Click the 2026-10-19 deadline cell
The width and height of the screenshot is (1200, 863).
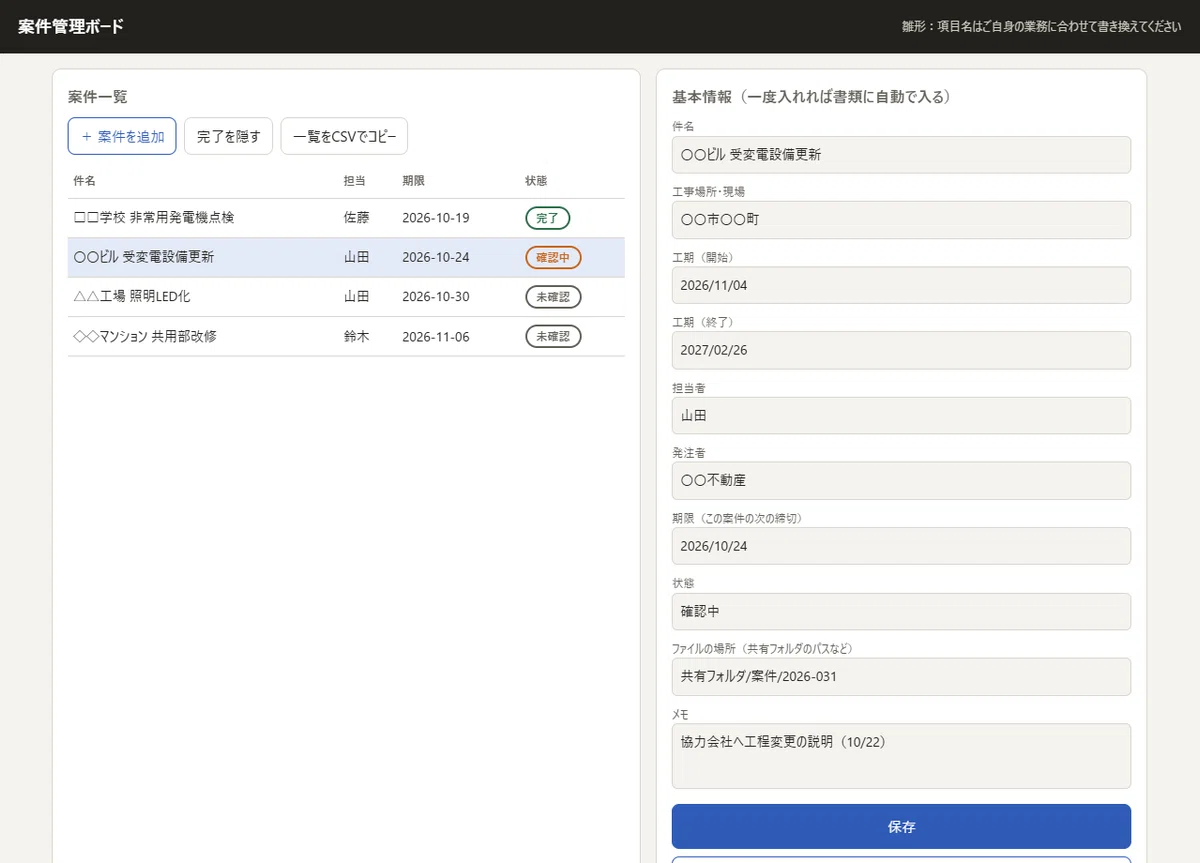click(435, 218)
